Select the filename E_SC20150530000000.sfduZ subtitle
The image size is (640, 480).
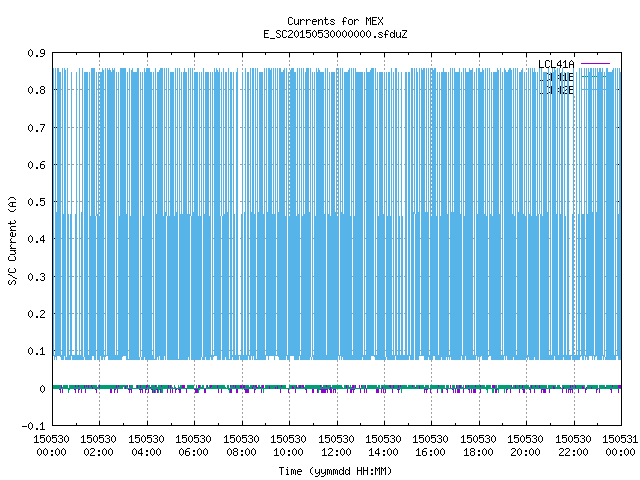335,34
